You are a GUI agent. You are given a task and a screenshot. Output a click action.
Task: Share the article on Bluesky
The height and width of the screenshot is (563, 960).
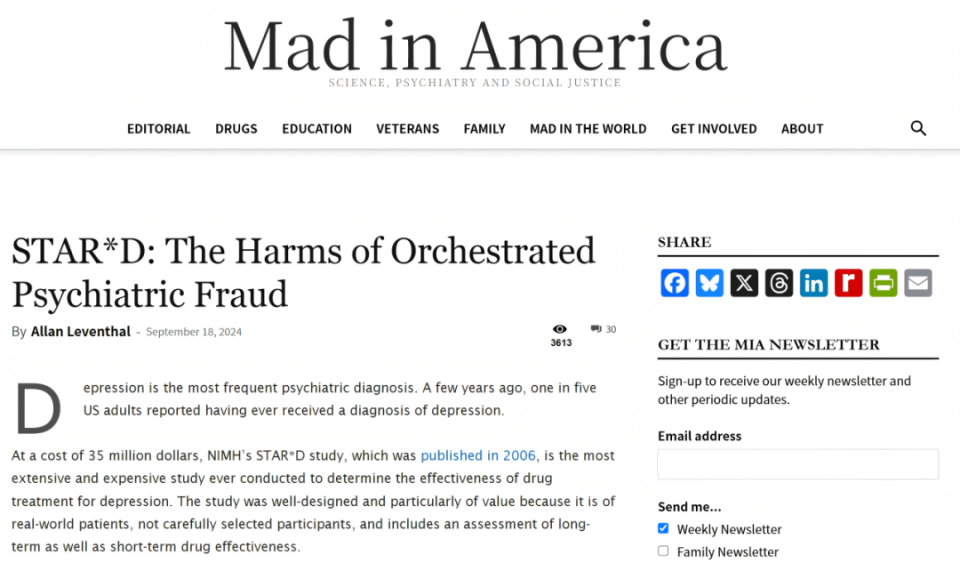(709, 283)
